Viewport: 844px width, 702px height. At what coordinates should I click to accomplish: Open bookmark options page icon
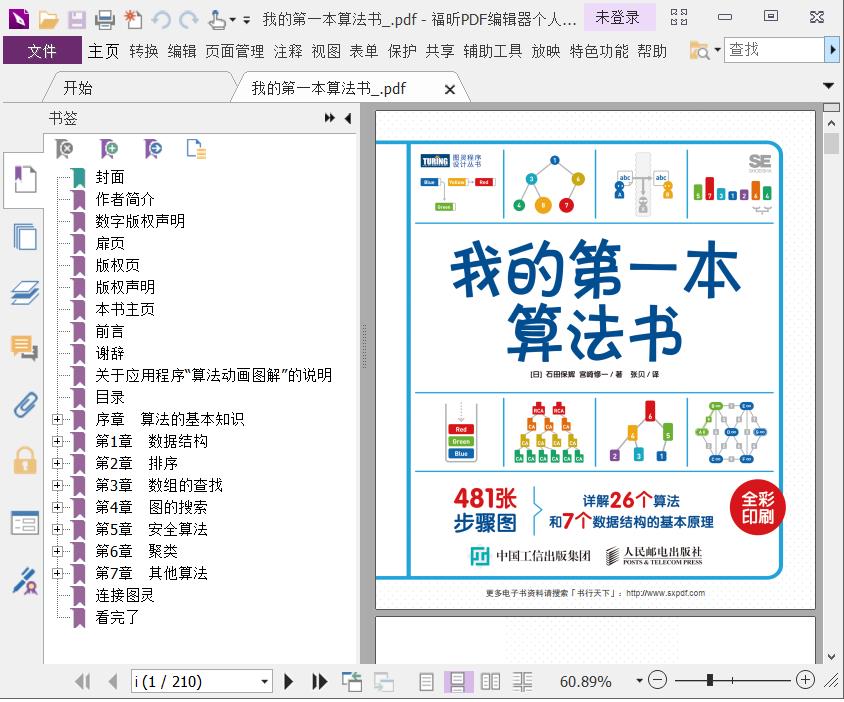tap(196, 149)
